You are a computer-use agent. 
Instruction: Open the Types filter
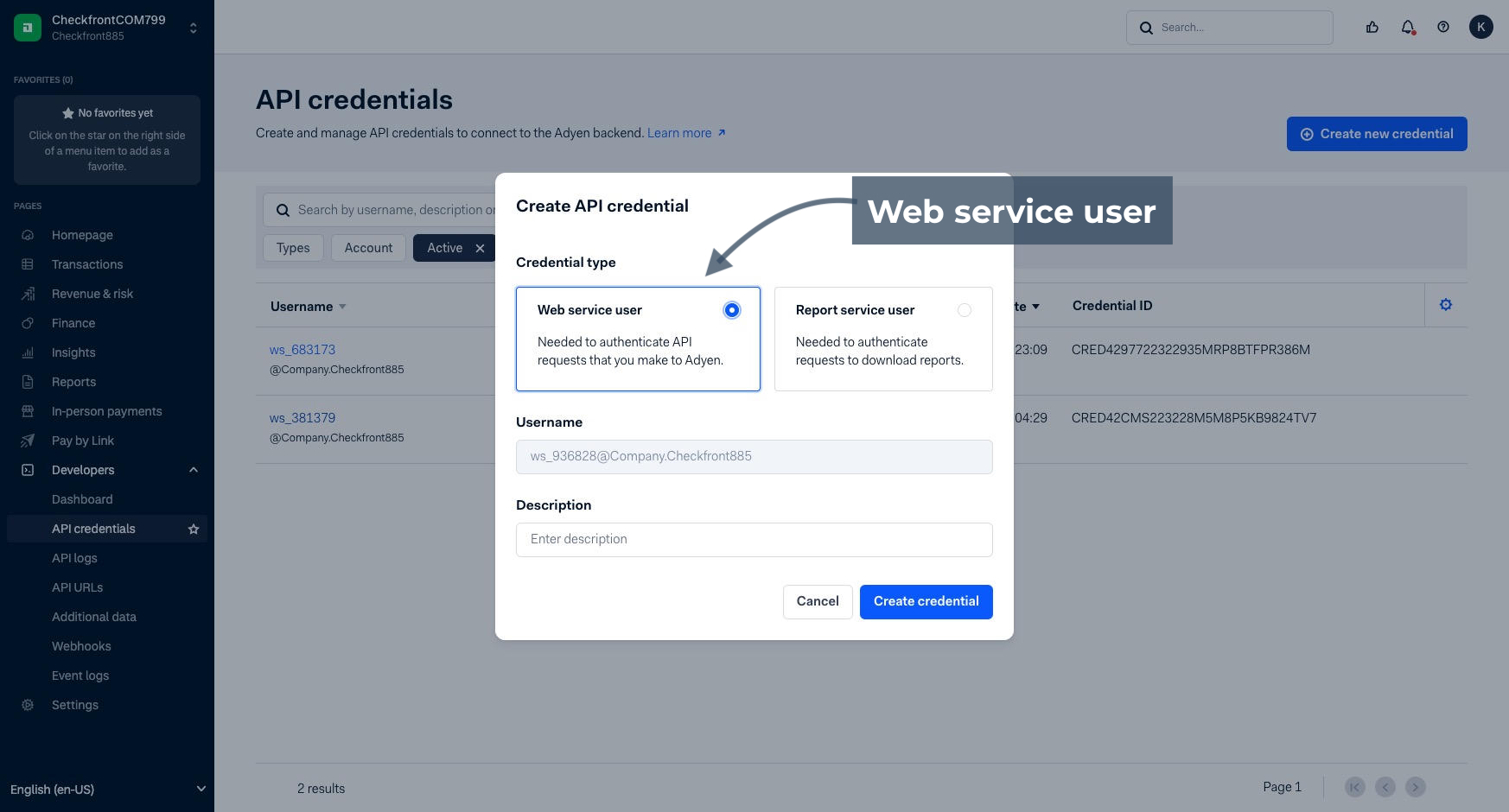(x=293, y=248)
